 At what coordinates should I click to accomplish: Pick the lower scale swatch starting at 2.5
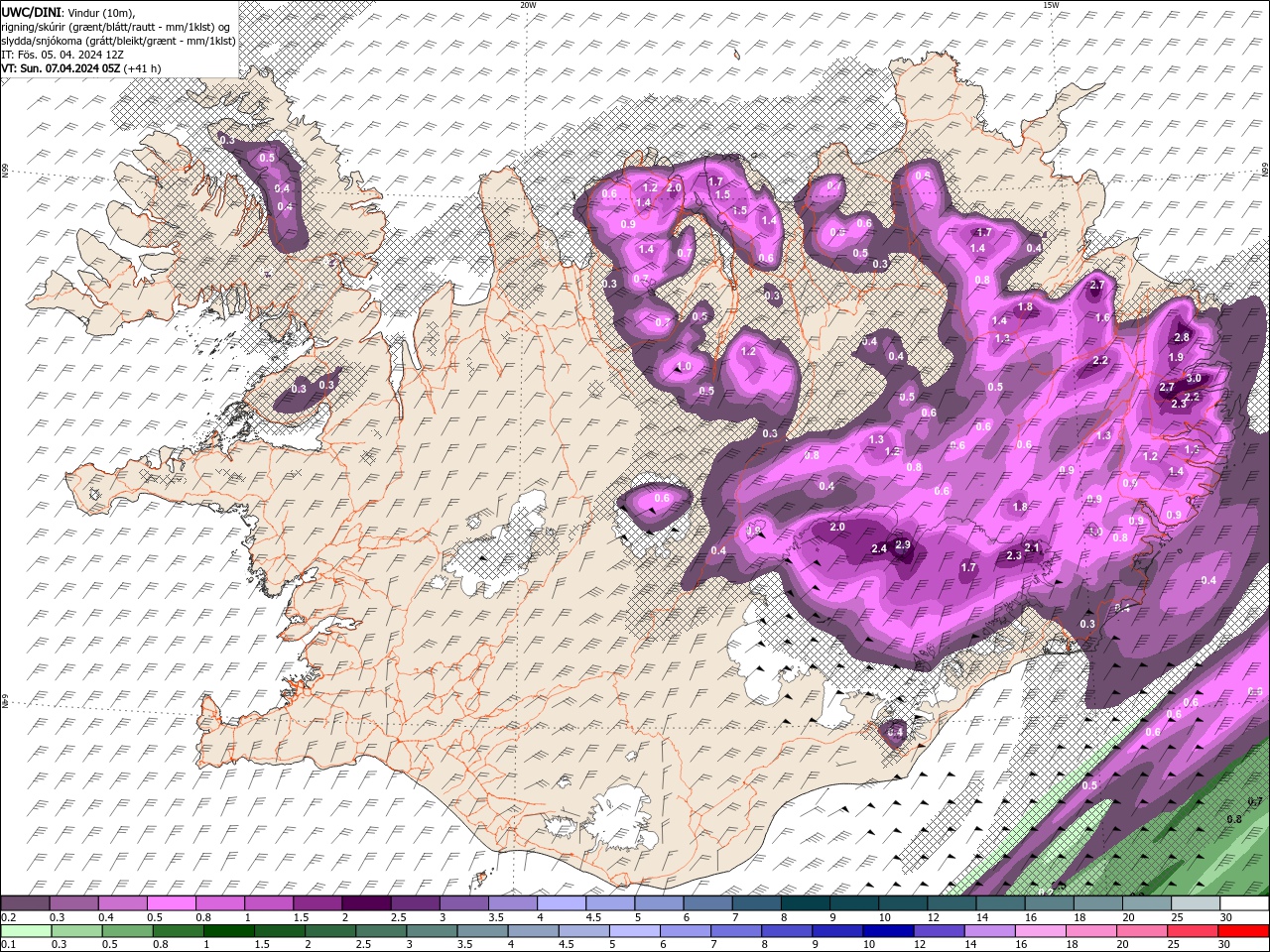tap(380, 931)
